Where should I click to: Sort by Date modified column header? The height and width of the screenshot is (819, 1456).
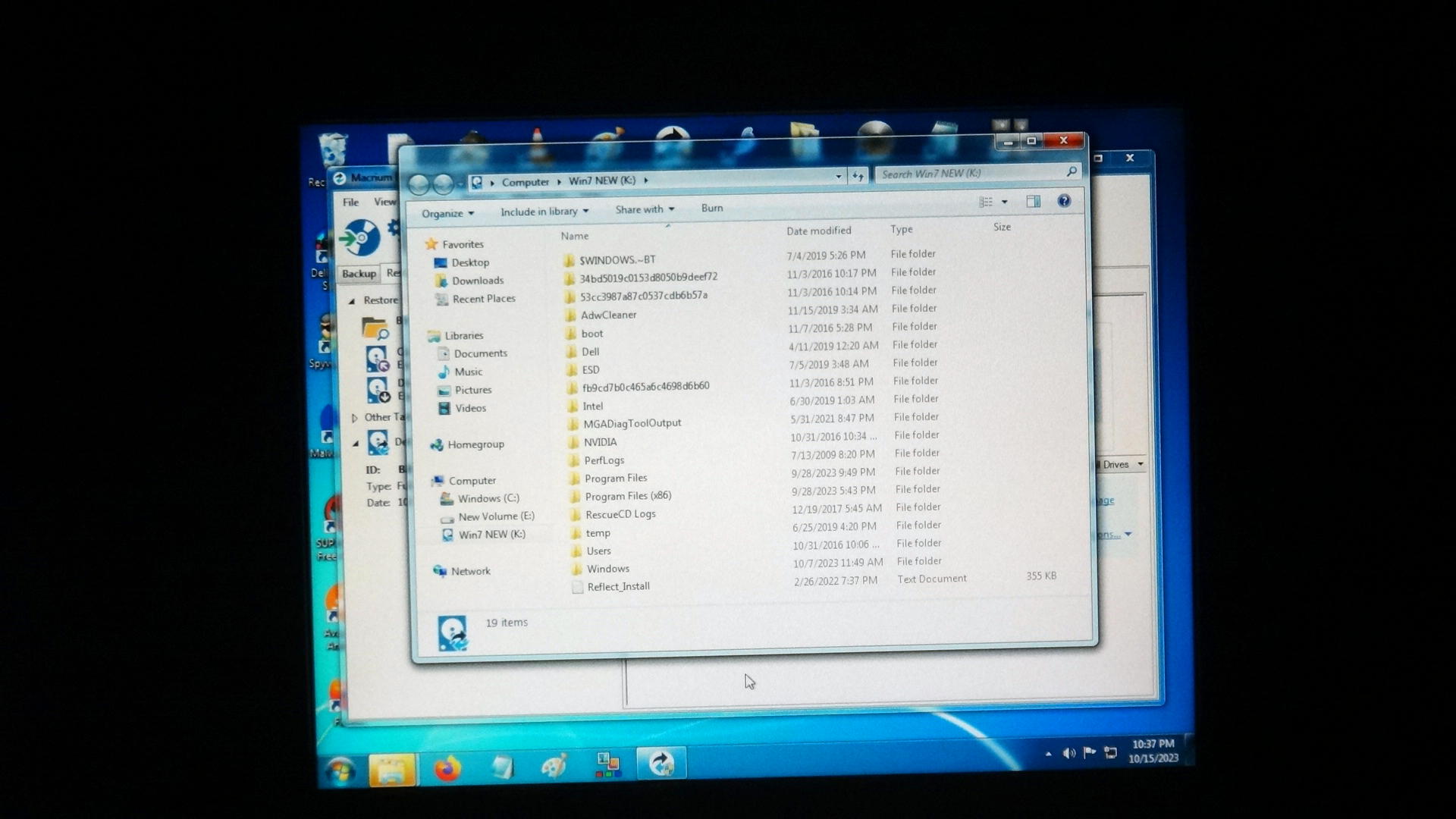[818, 231]
